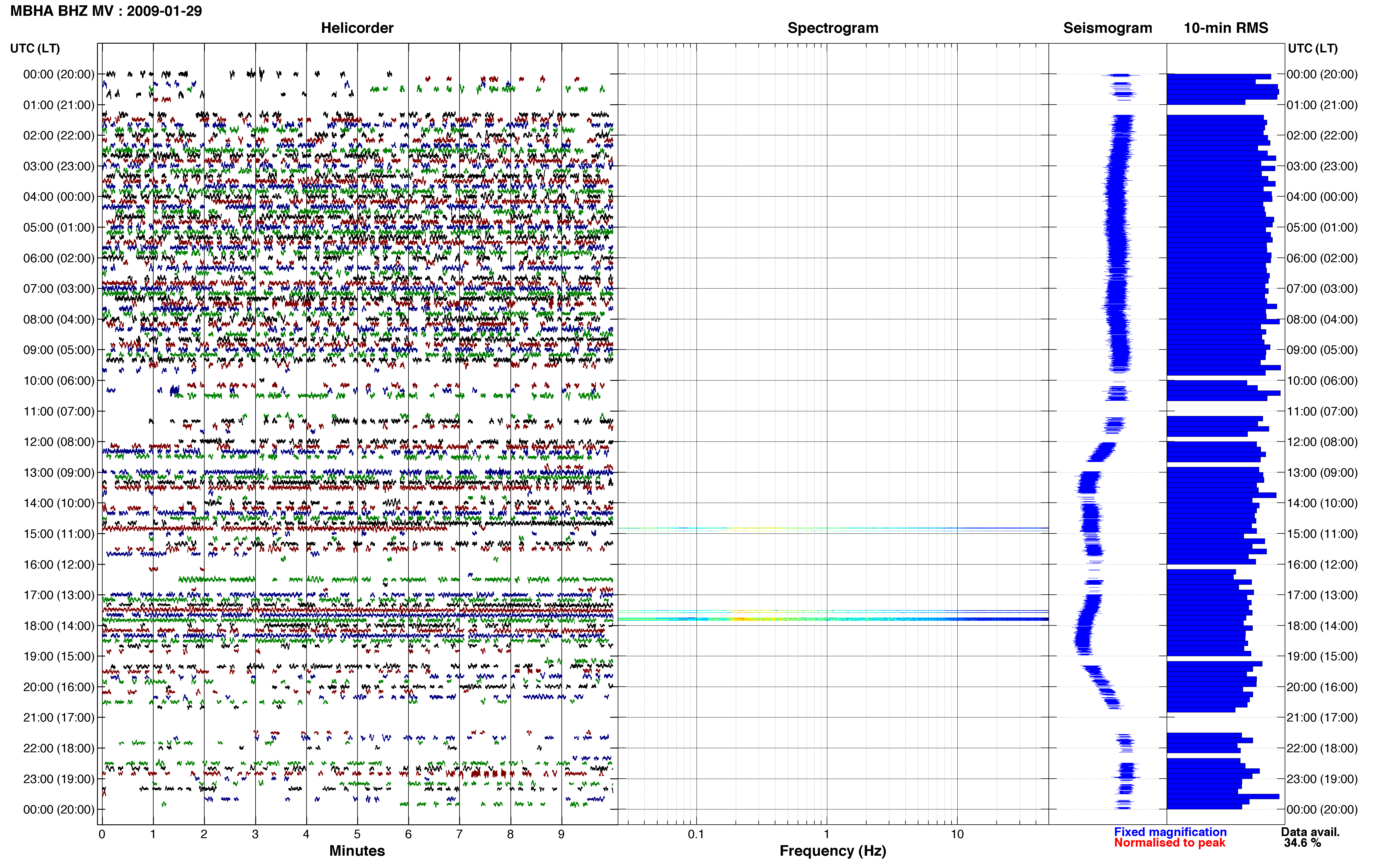The image size is (1389, 868).
Task: Click left axis label "02:00 (22:00)"
Action: (x=59, y=135)
